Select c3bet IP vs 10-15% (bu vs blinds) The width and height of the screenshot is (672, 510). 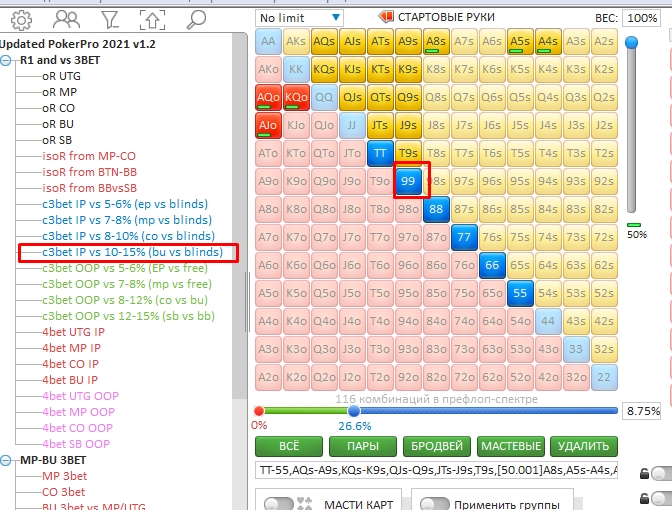pyautogui.click(x=132, y=252)
